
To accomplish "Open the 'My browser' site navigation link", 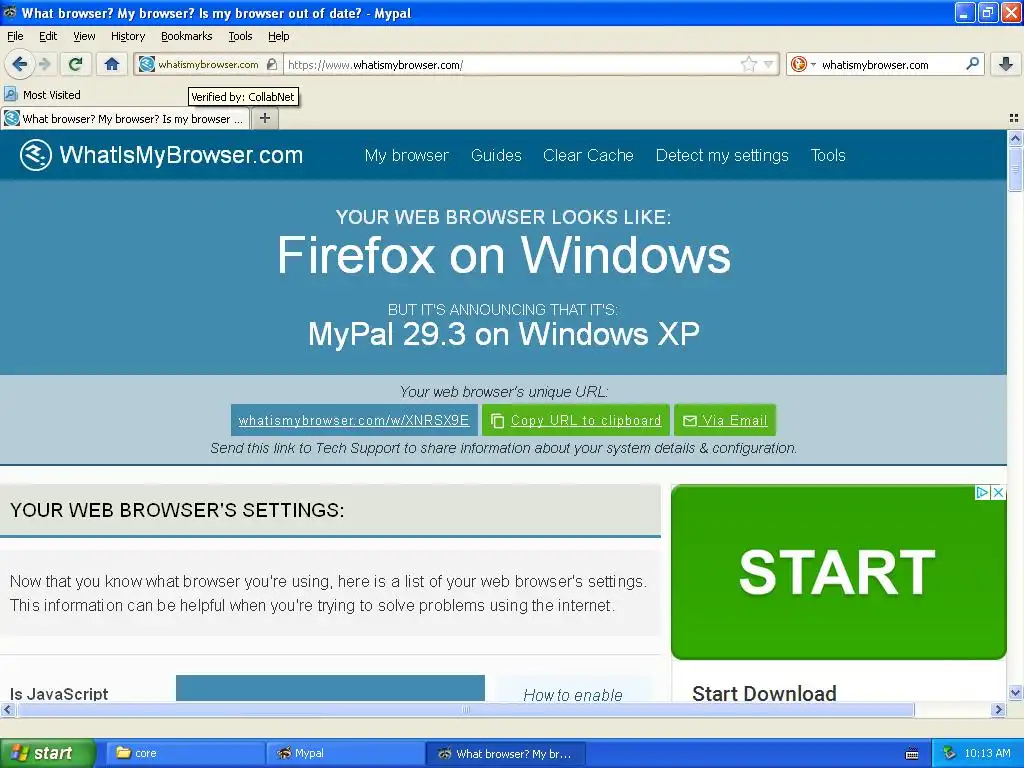I will pyautogui.click(x=407, y=155).
